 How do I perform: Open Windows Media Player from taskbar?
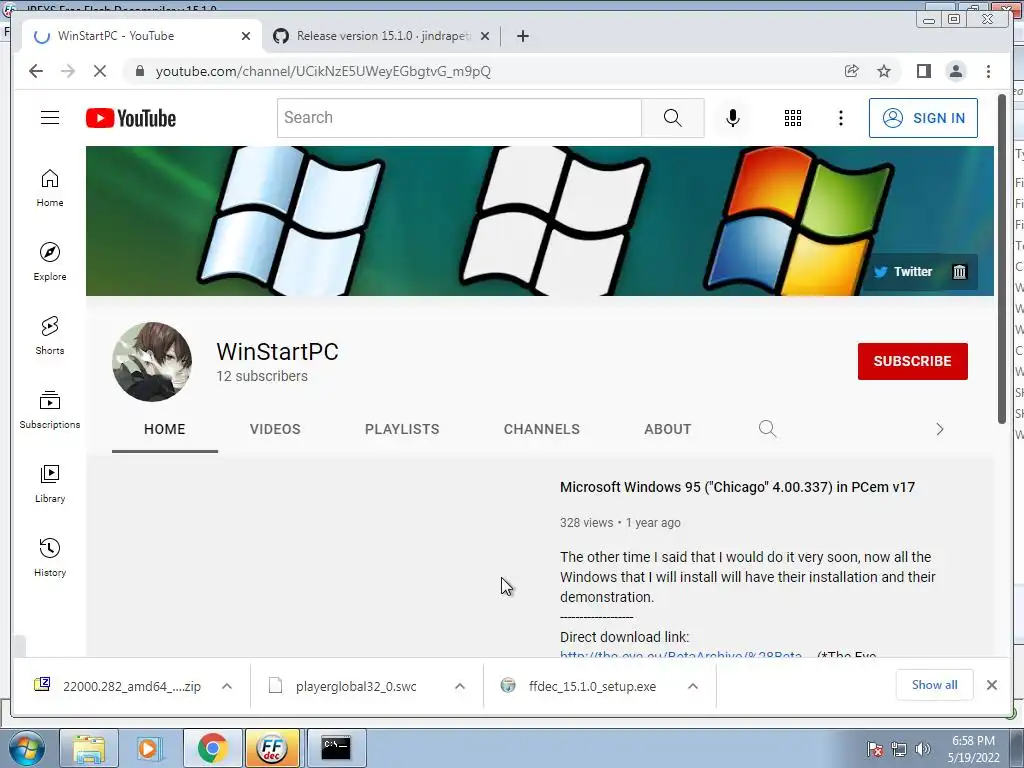coord(149,748)
